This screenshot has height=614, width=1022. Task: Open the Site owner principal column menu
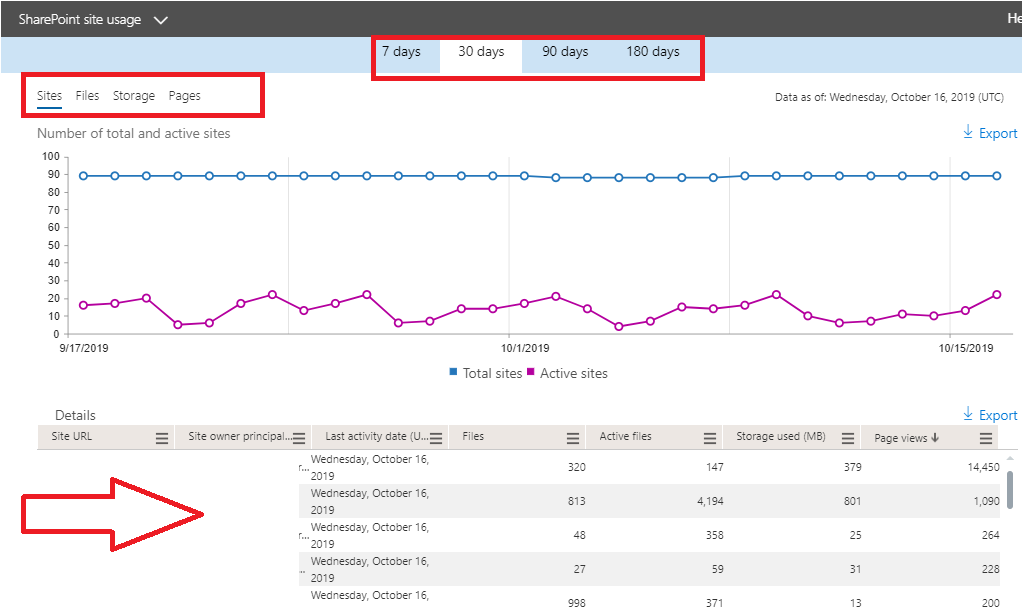300,437
